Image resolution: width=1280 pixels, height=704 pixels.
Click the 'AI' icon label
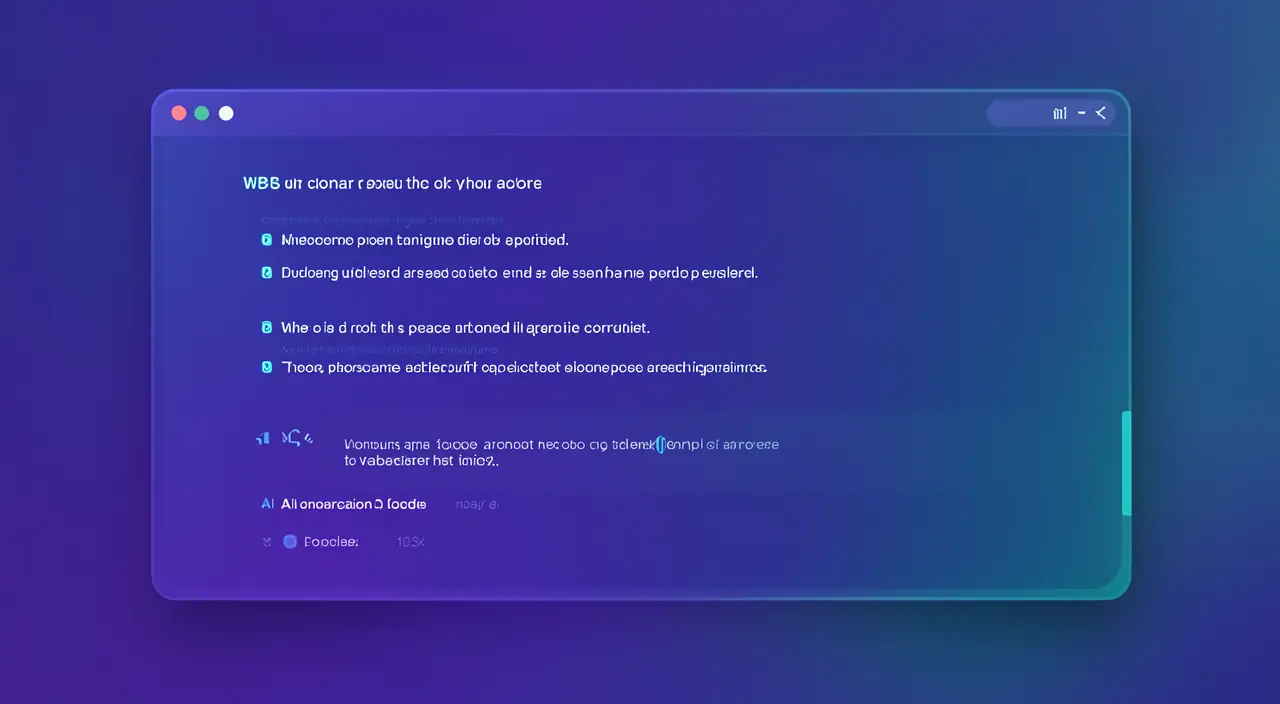pyautogui.click(x=267, y=504)
